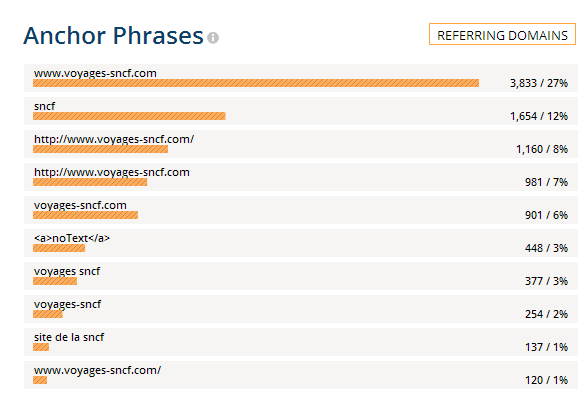This screenshot has width=581, height=394.
Task: Select the www.voyages-sncf.com anchor phrase
Action: 95,73
